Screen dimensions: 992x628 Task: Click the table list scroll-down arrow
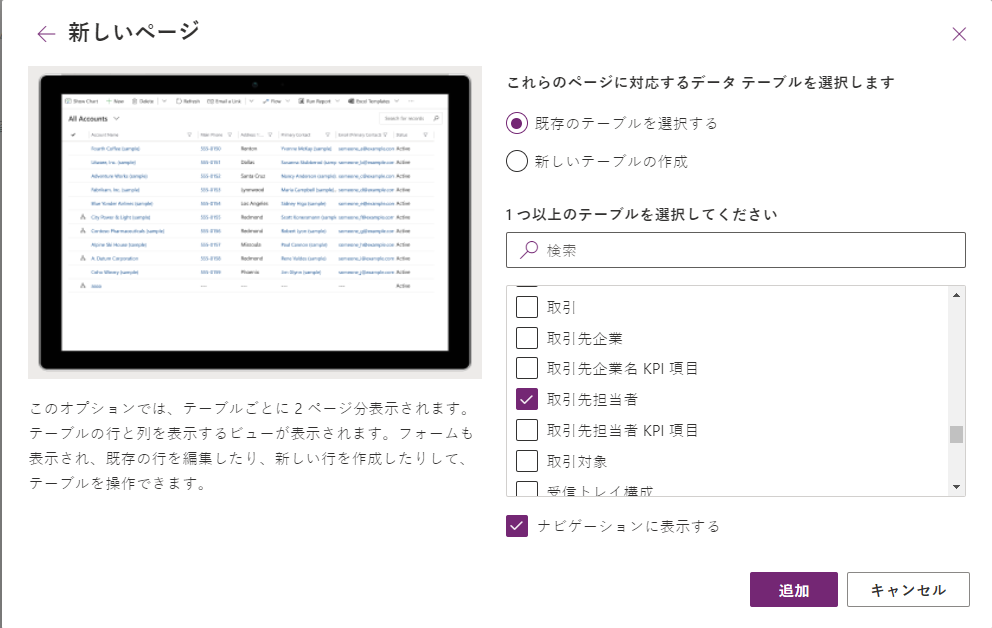957,487
